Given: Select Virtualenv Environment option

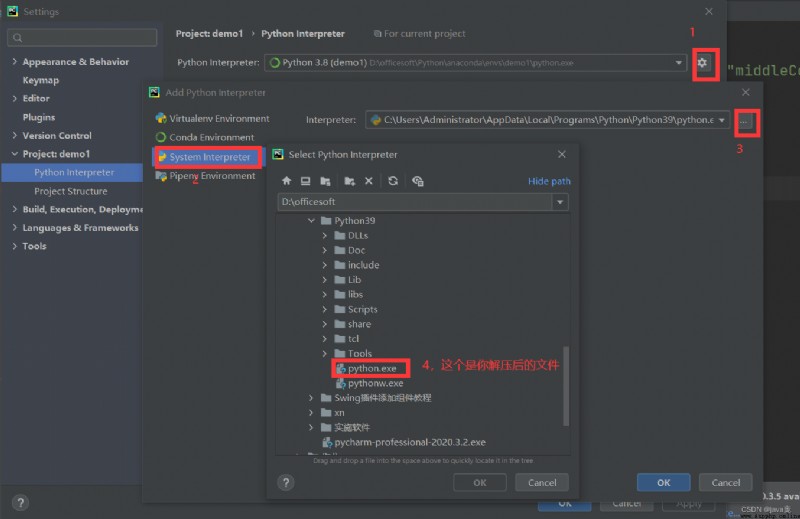Looking at the screenshot, I should click(212, 118).
